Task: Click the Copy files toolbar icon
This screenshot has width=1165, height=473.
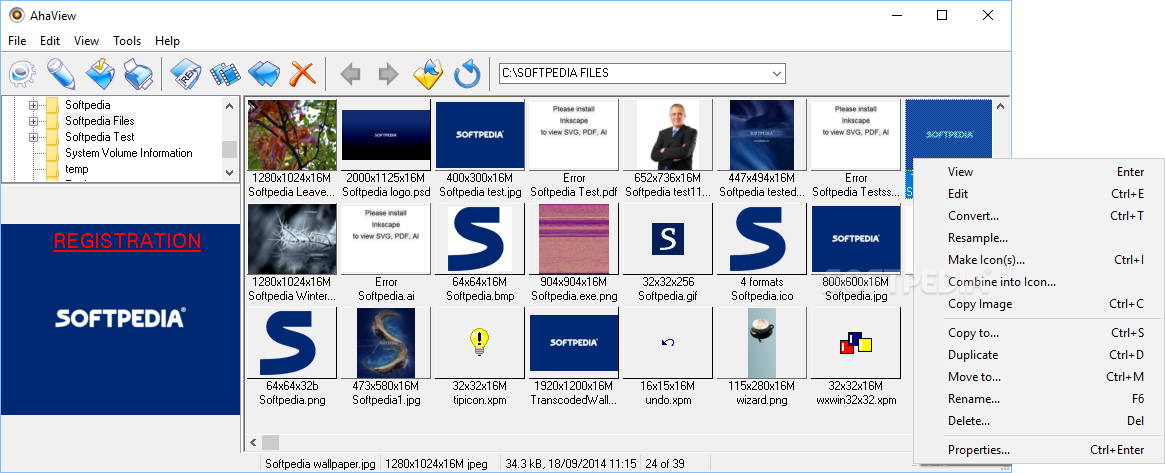Action: pos(263,74)
